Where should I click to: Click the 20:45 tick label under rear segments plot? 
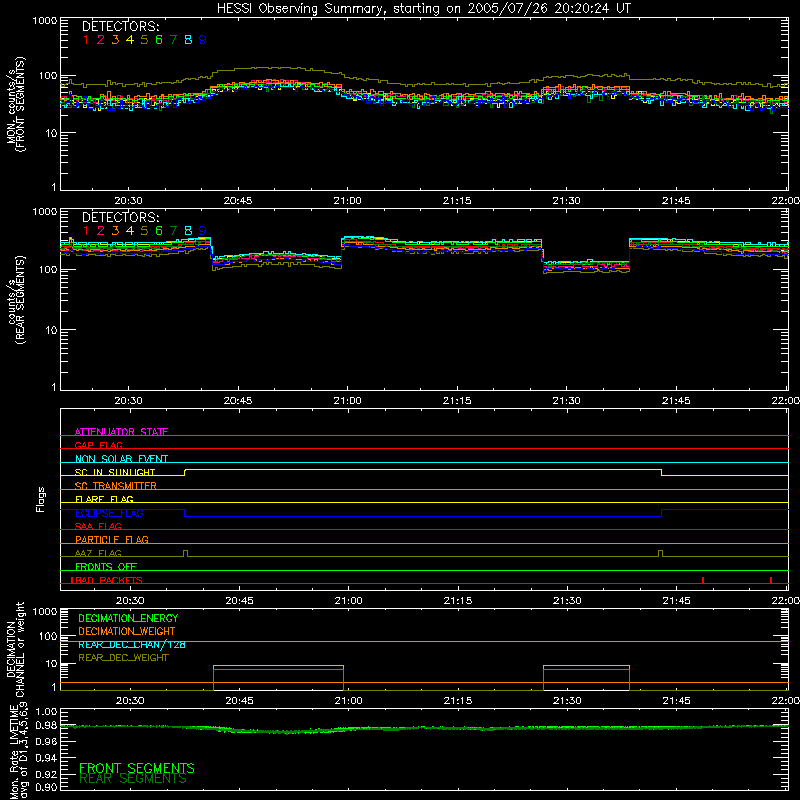coord(238,401)
